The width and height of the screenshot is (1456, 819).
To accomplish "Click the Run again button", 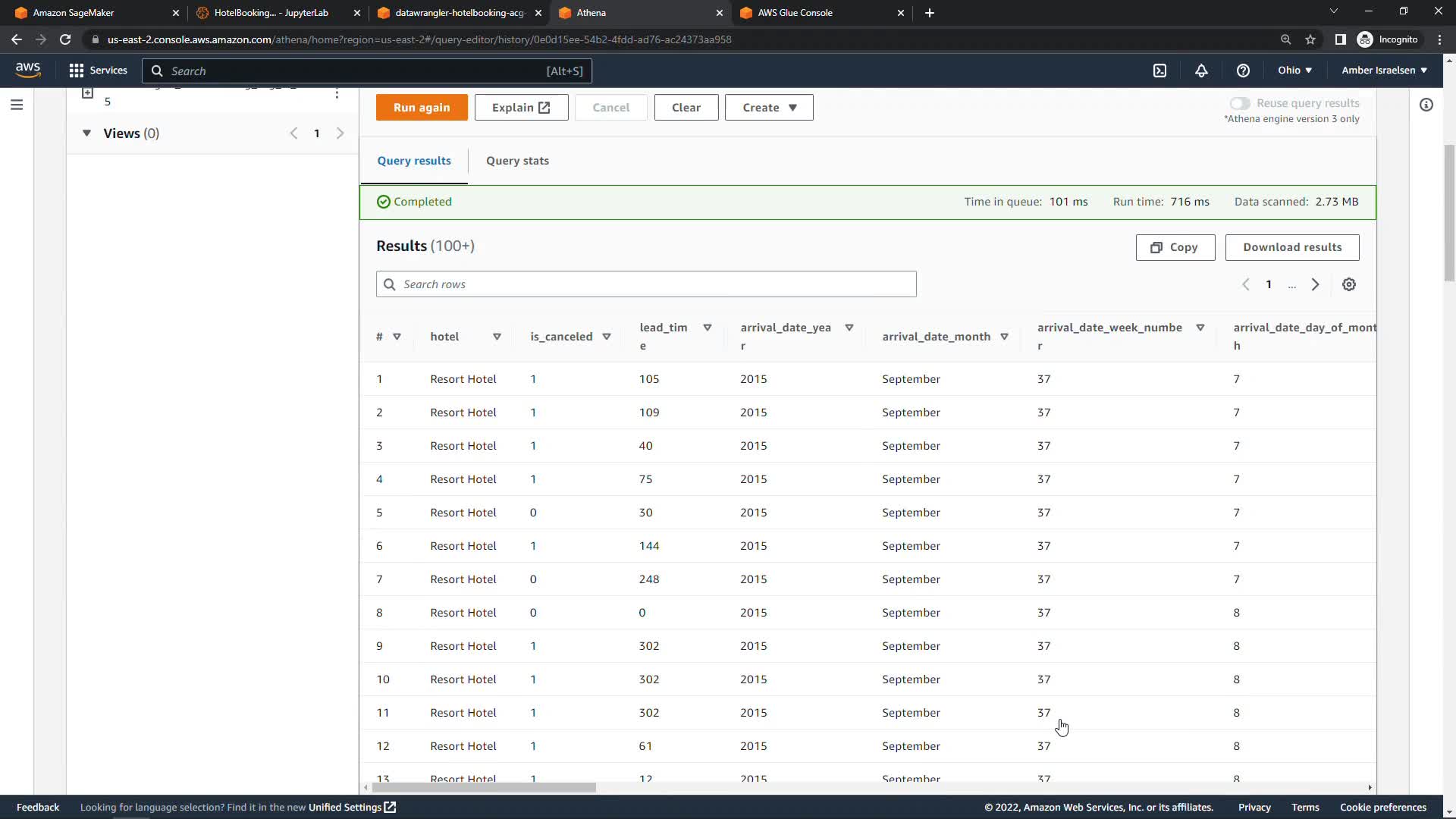I will click(422, 108).
